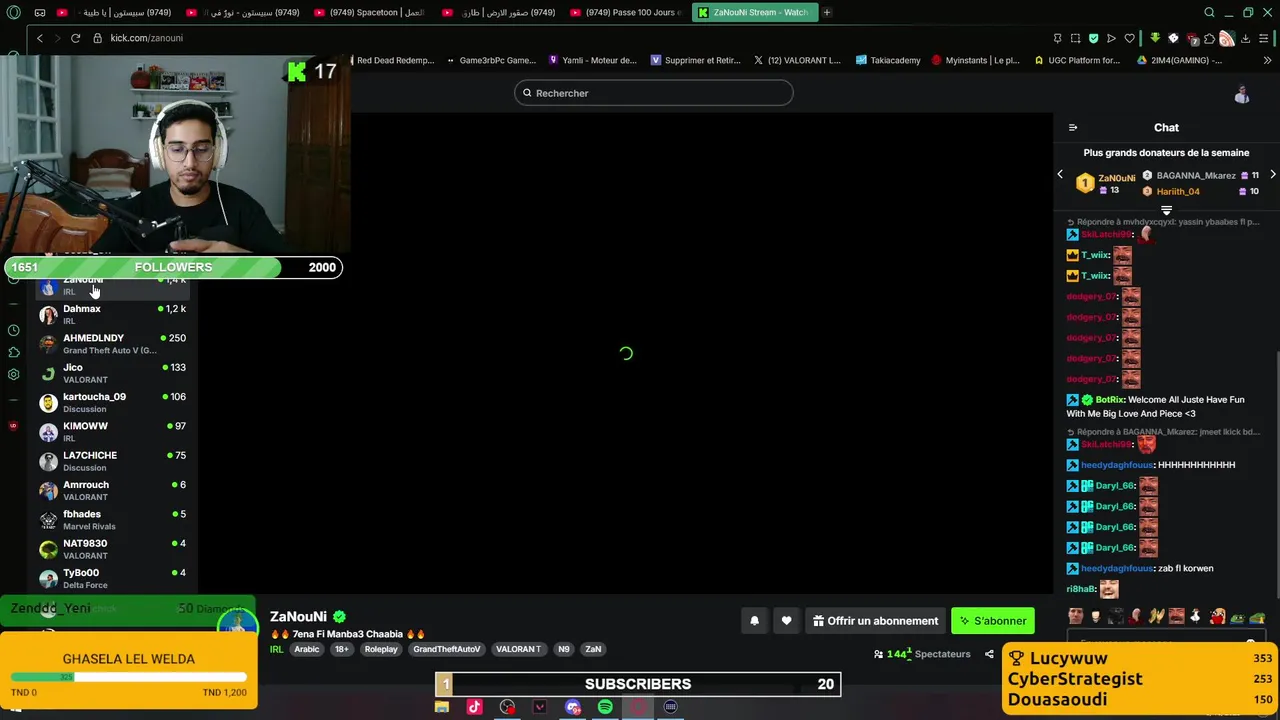The image size is (1280, 720).
Task: Click the 18+ tag
Action: click(342, 649)
